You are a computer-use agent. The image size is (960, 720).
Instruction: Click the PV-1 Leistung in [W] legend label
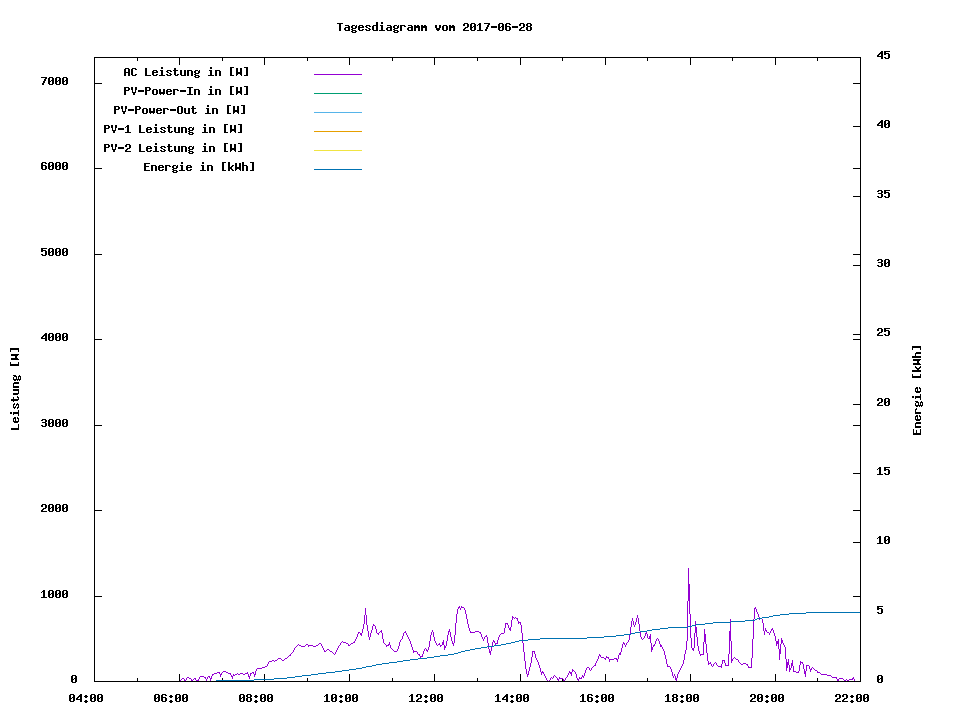(x=173, y=129)
